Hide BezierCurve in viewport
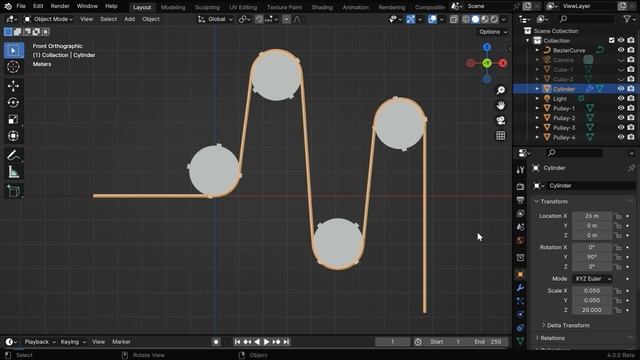This screenshot has height=360, width=640. tap(621, 50)
